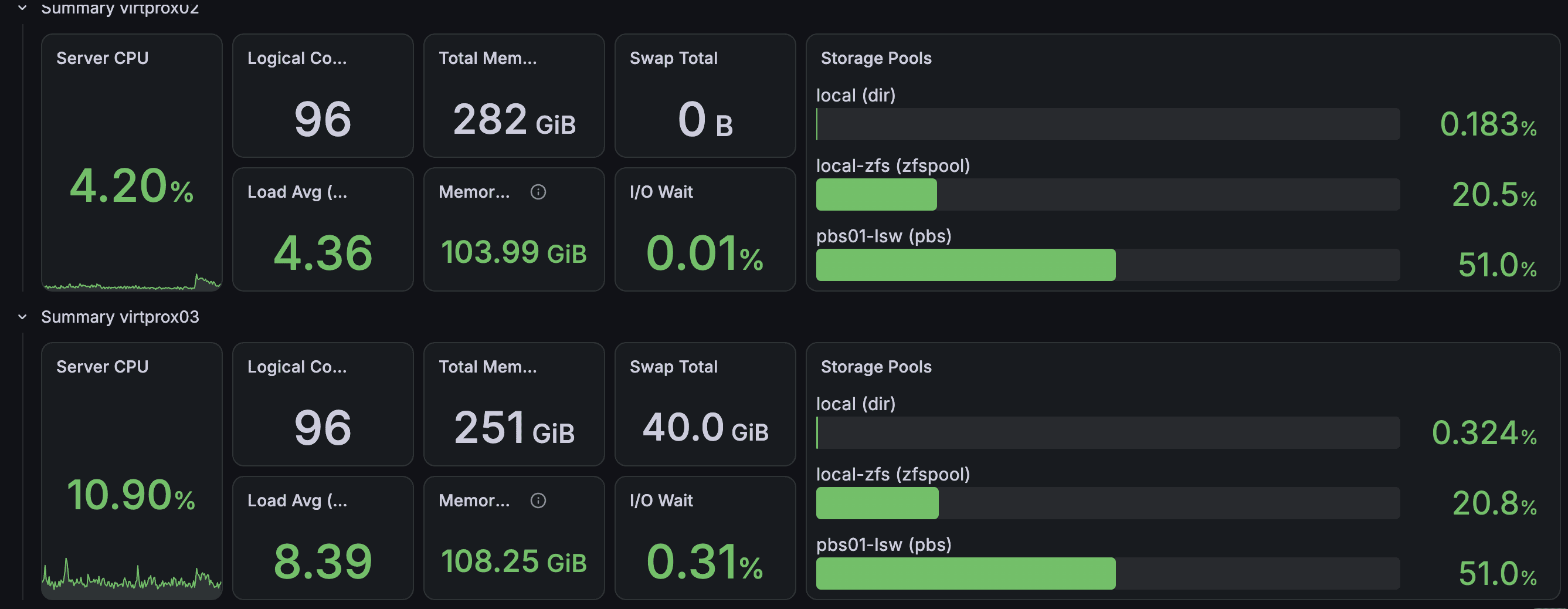Click virtprox02 Logical Cores panel title
The height and width of the screenshot is (609, 1568).
(297, 58)
